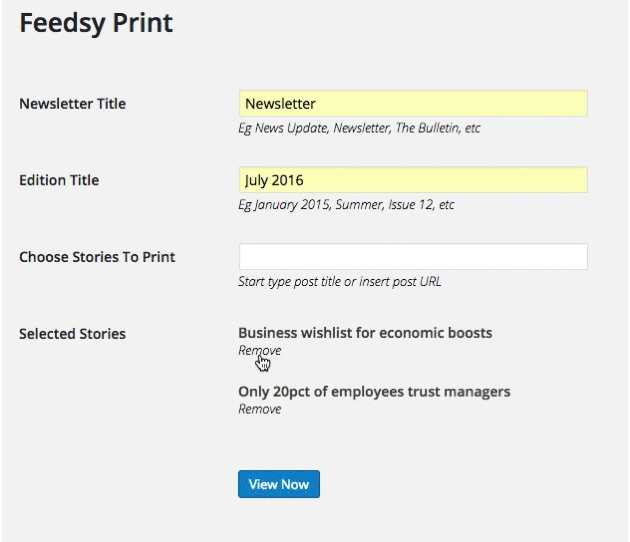Click the hint 'Start type post title or insert post URL'
The height and width of the screenshot is (542, 630).
[340, 281]
